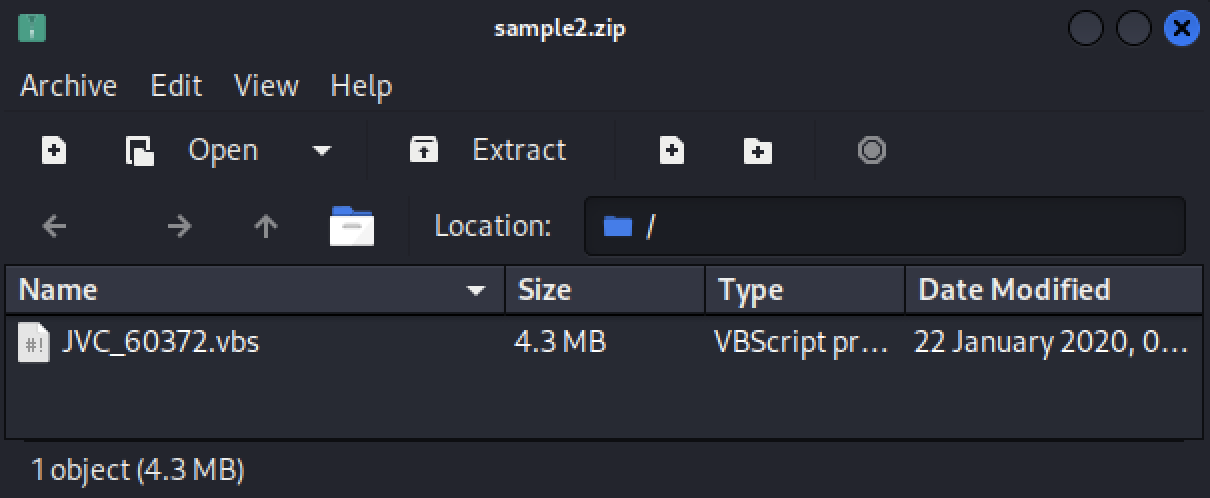
Task: Click the Location path field
Action: tap(885, 226)
